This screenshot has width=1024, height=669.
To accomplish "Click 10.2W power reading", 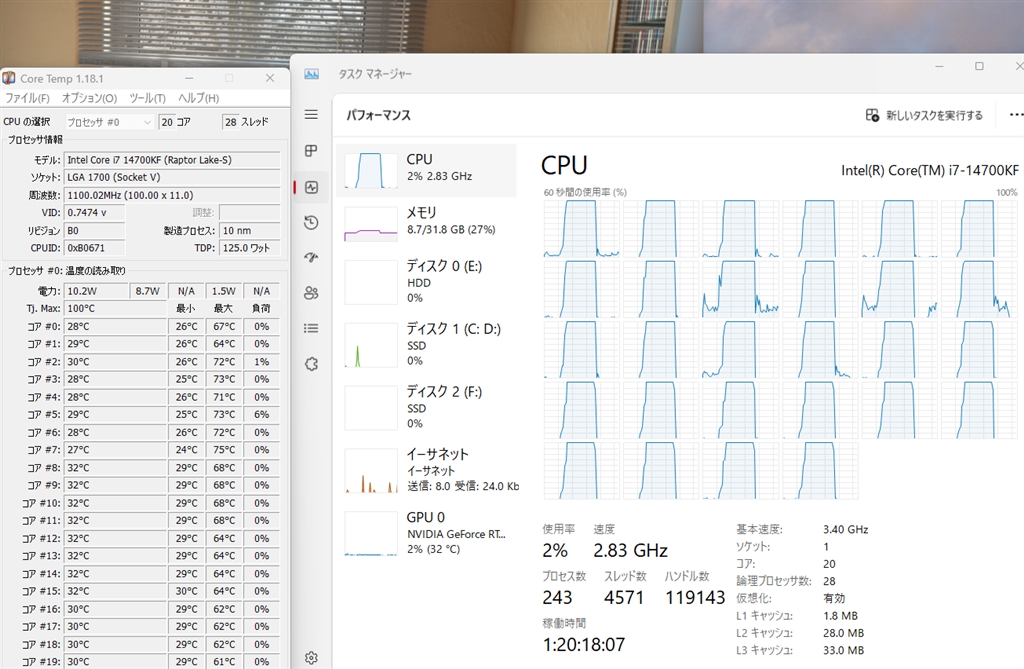I will click(x=95, y=291).
